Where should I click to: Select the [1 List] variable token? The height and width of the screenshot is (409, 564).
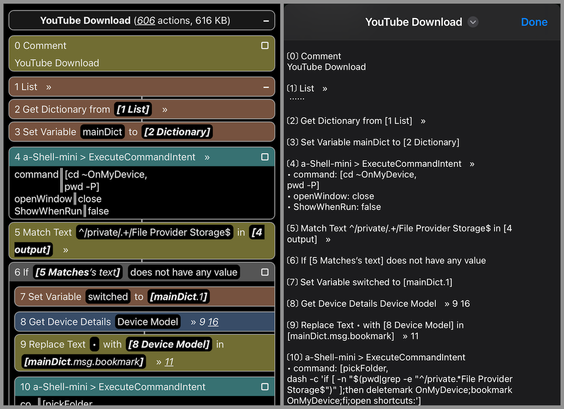(133, 109)
